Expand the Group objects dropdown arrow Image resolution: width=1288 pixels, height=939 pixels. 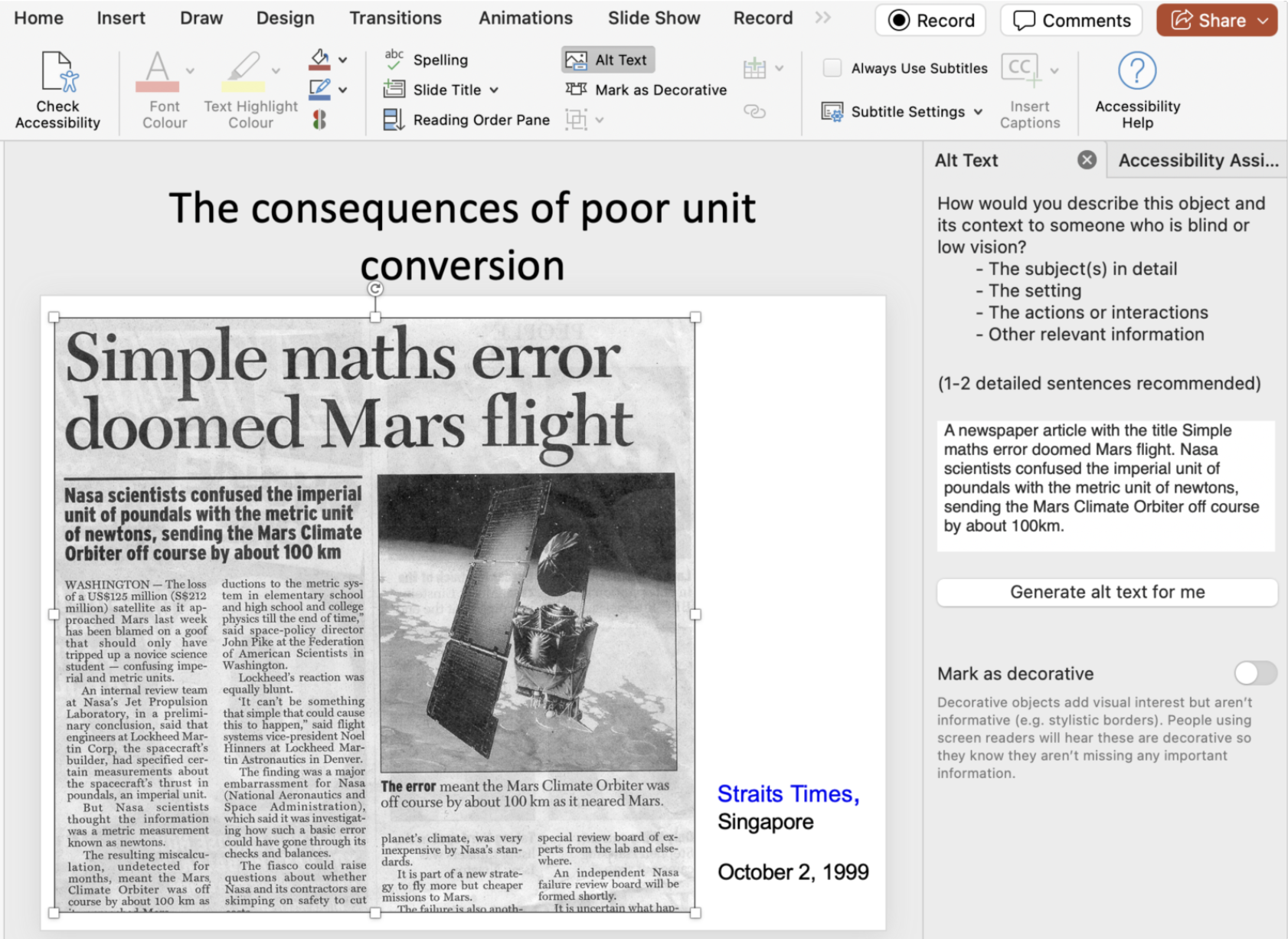[x=600, y=119]
